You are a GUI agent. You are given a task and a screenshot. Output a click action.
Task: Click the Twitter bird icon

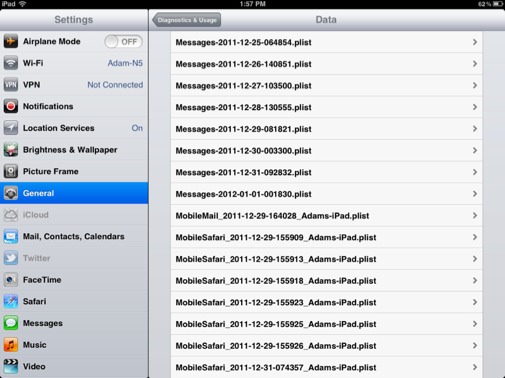coord(11,258)
